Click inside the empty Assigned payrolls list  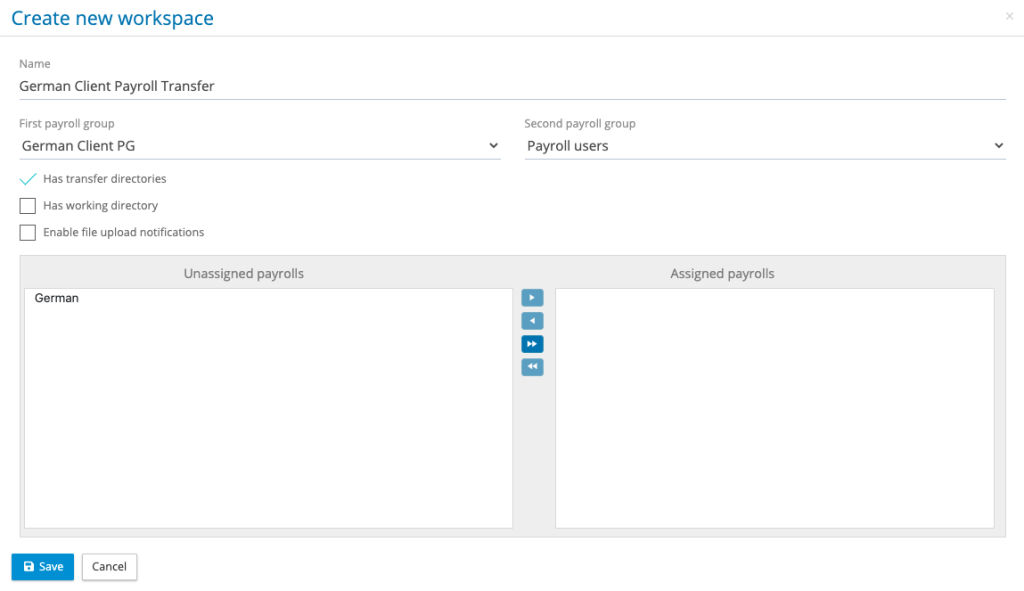point(775,408)
